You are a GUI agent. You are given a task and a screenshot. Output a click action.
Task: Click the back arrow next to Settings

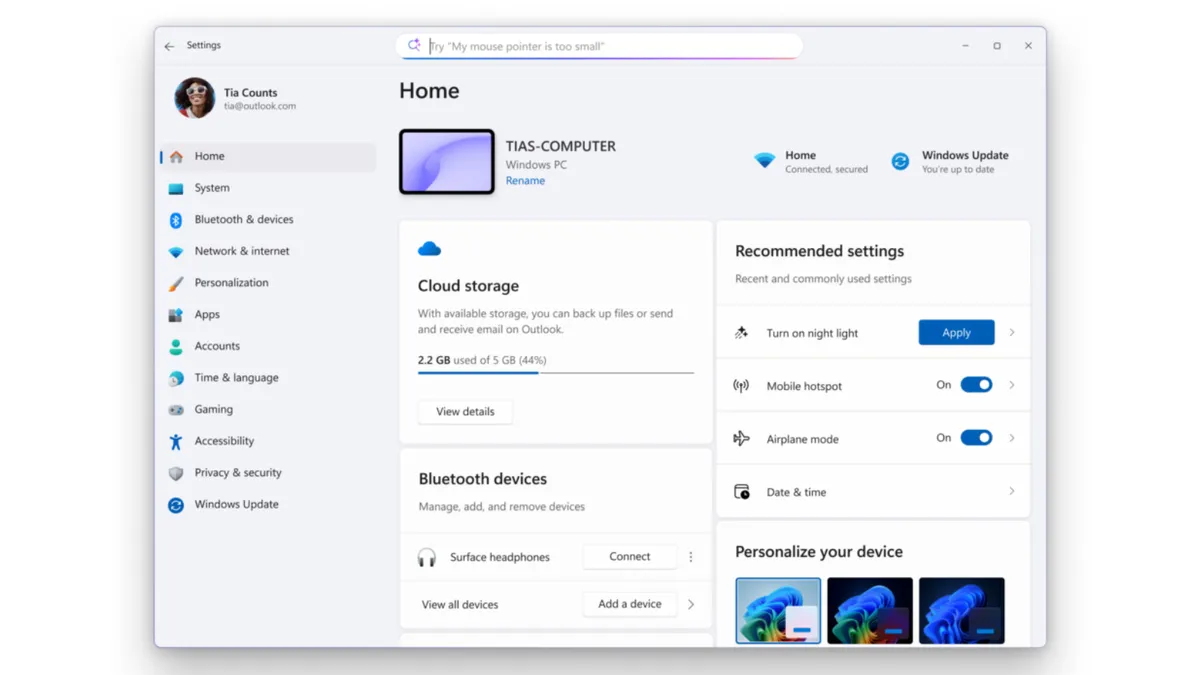pyautogui.click(x=170, y=45)
